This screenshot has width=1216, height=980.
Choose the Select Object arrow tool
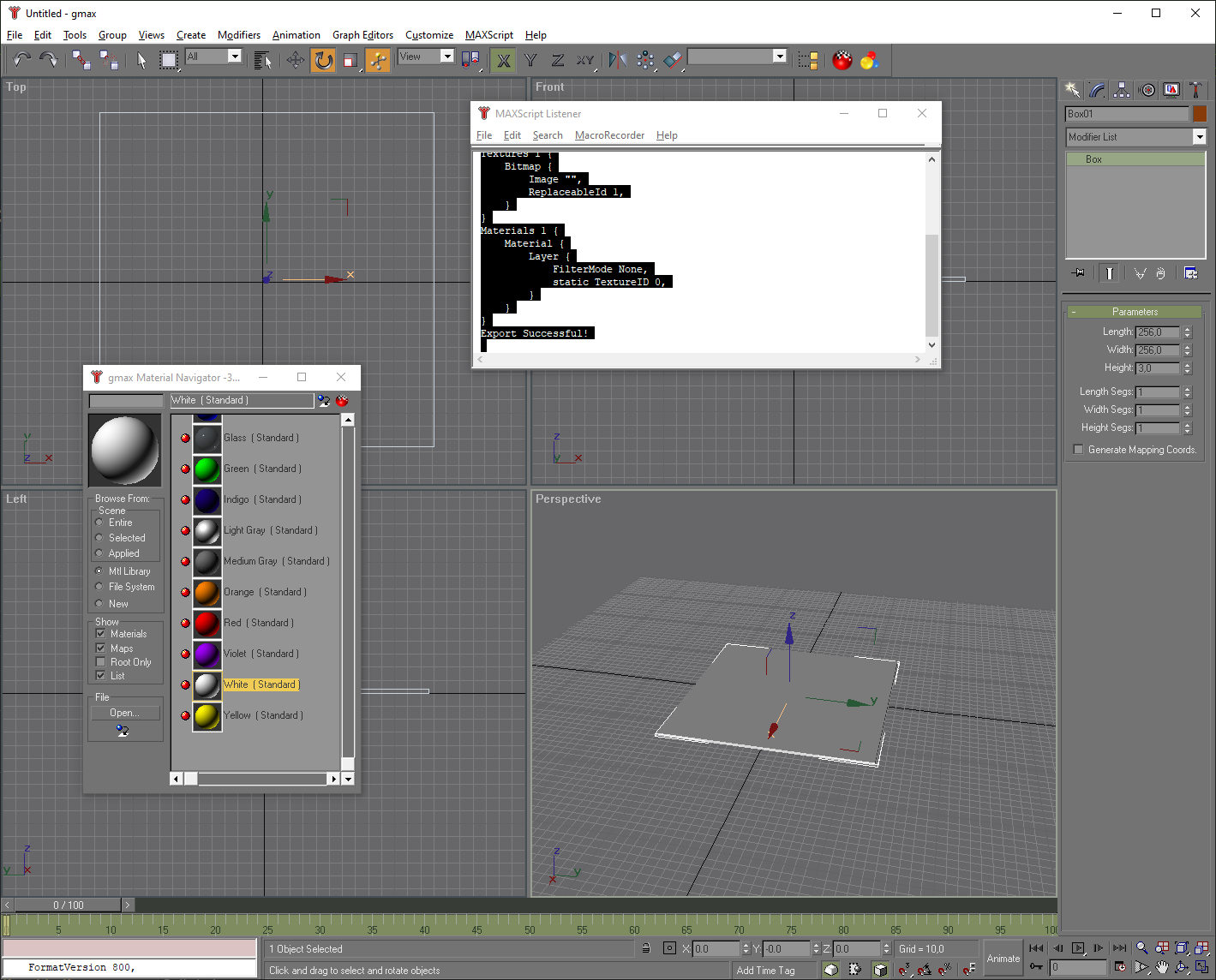[x=141, y=60]
